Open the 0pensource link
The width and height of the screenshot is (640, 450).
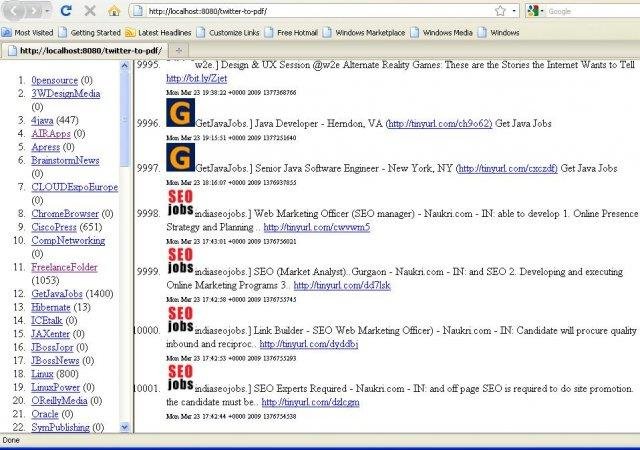(x=54, y=80)
